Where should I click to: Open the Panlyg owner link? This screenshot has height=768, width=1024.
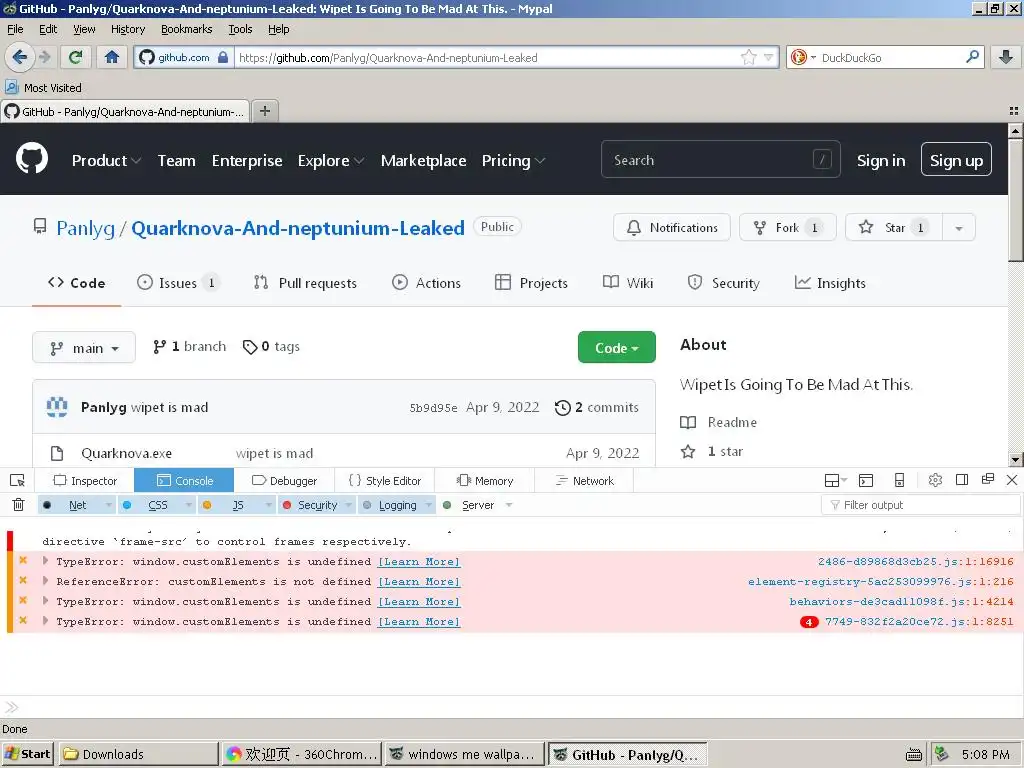85,229
